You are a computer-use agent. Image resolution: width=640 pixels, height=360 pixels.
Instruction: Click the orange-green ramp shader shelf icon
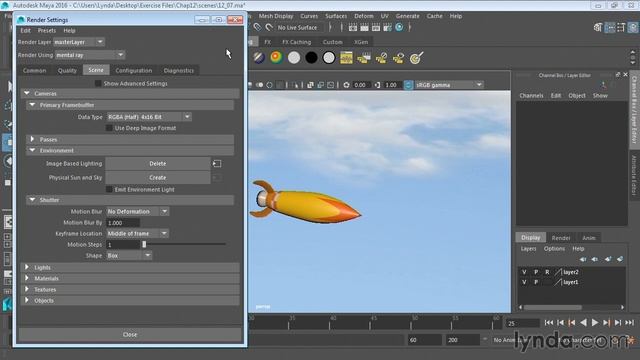point(276,58)
